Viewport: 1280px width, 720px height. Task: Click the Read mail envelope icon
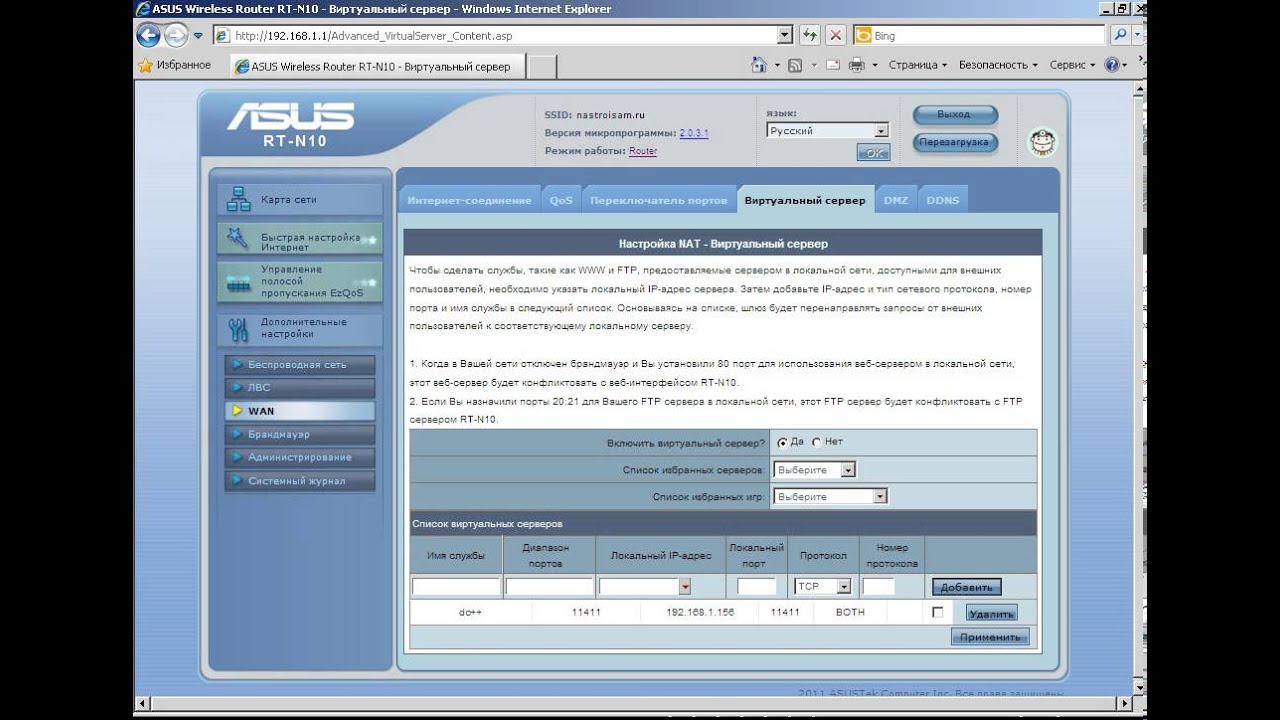833,65
